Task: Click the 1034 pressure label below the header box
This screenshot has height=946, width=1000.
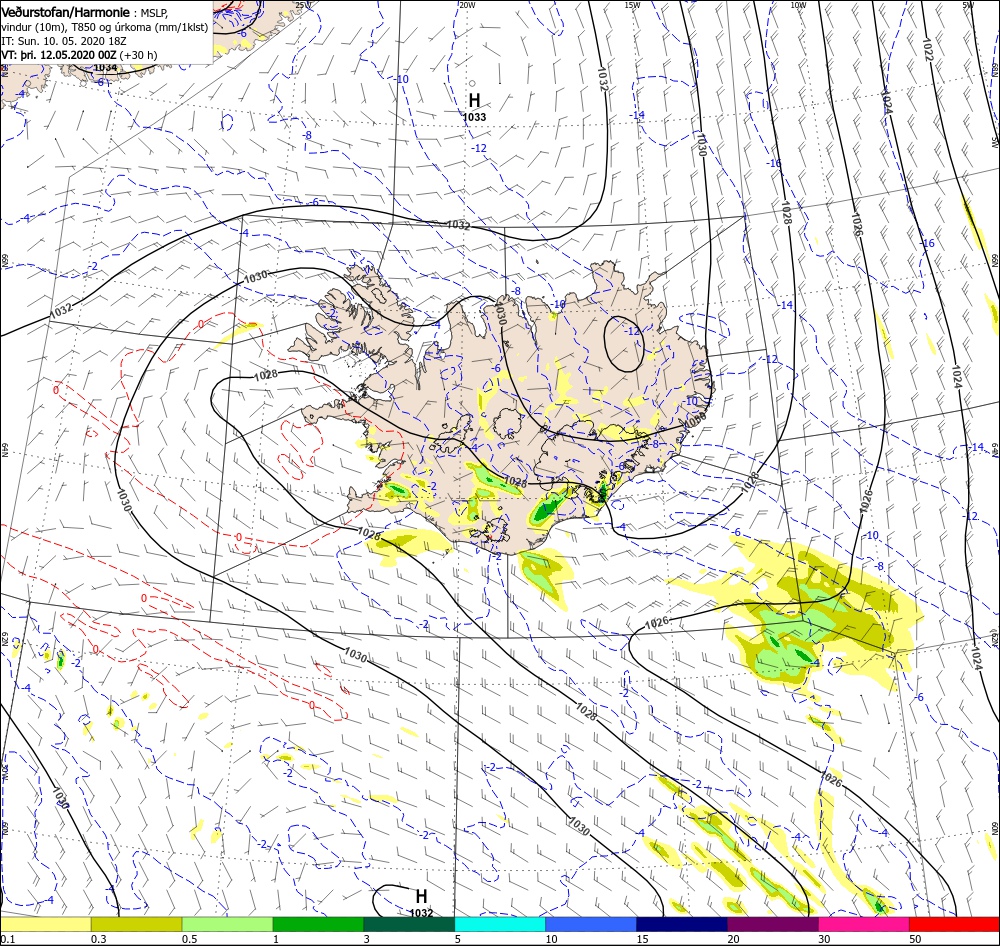Action: coord(105,68)
